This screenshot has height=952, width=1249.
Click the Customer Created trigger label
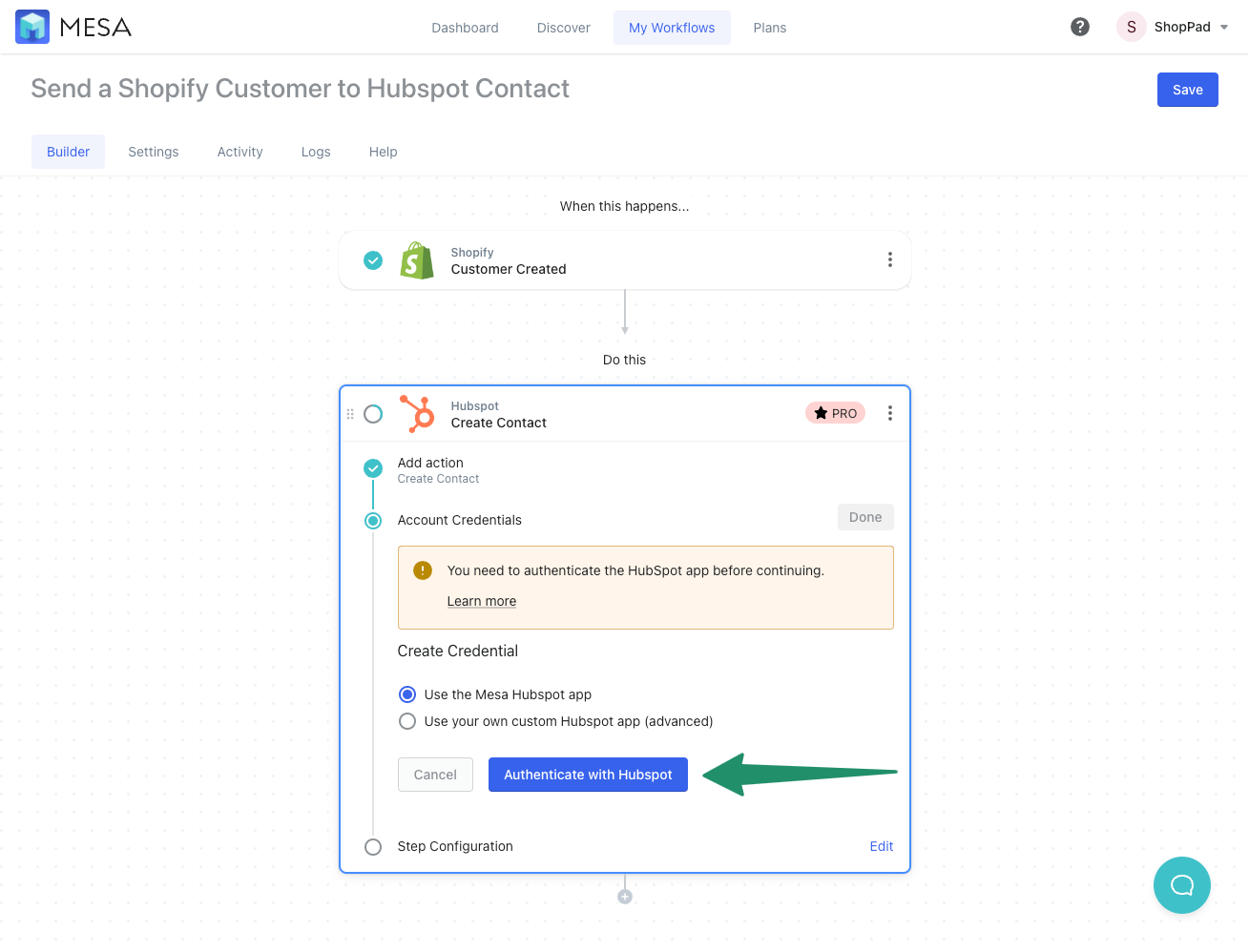(509, 269)
